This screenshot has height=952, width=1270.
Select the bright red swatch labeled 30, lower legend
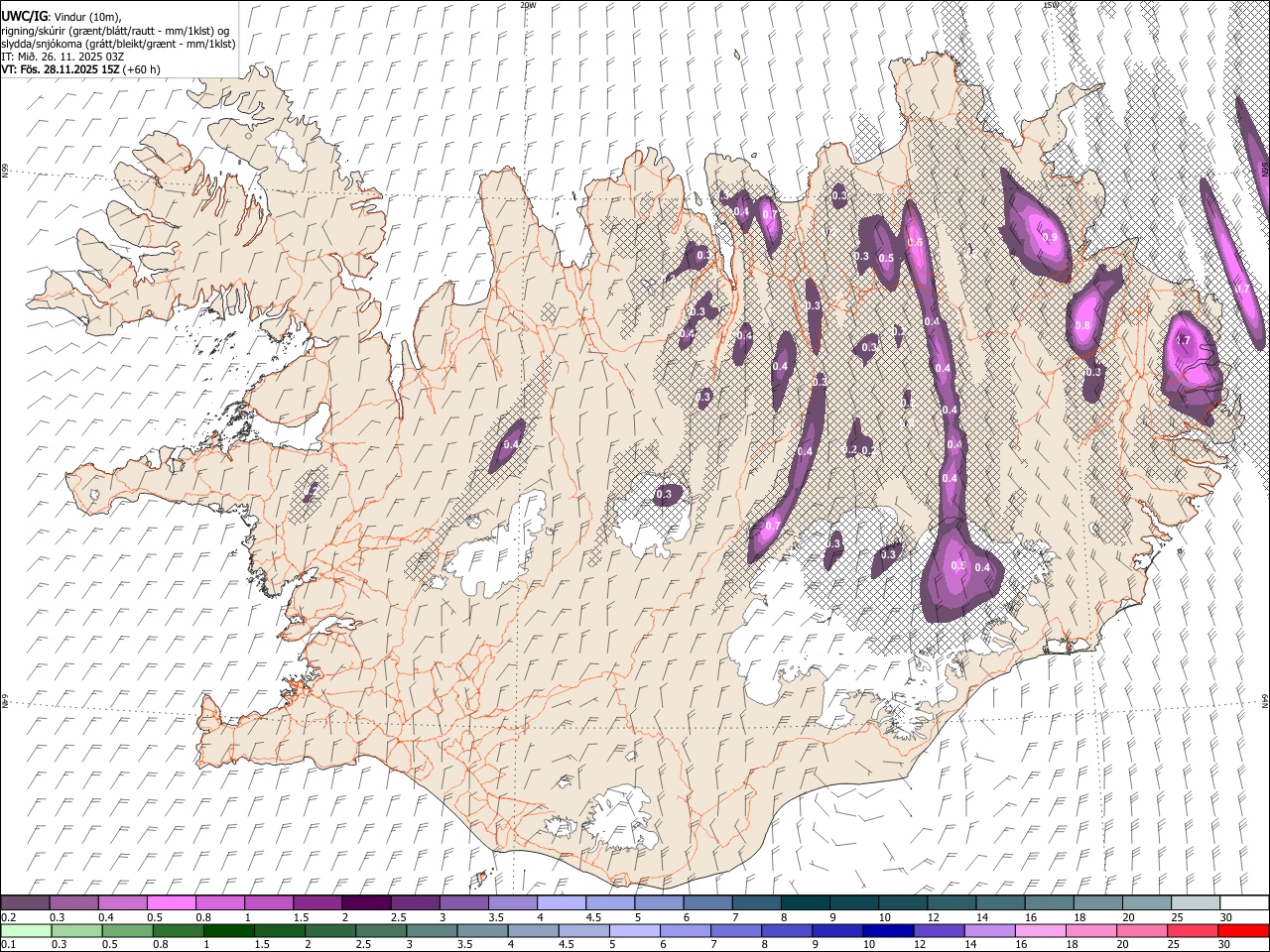pyautogui.click(x=1243, y=930)
